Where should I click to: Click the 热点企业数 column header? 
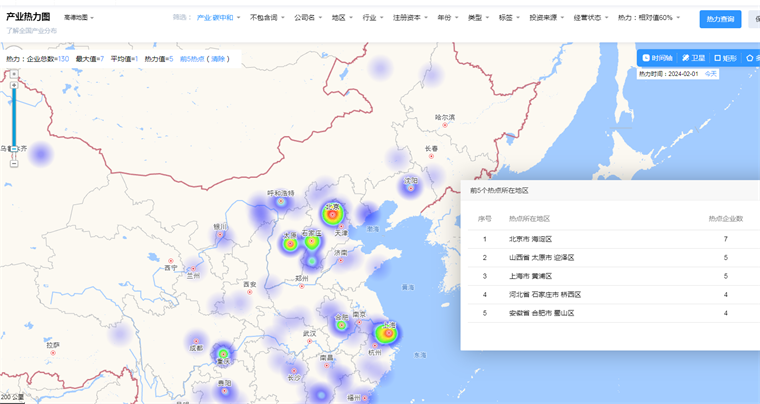click(x=726, y=219)
